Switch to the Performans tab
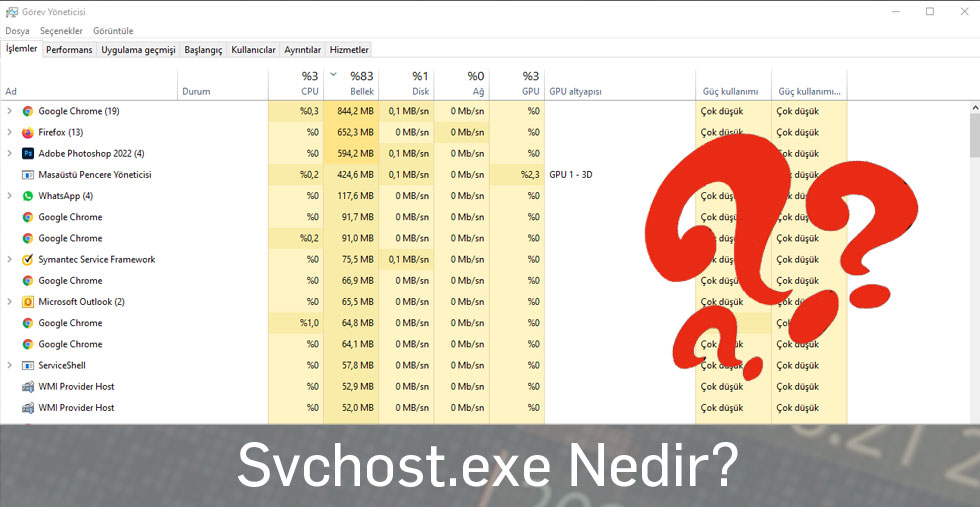The image size is (980, 507). [x=69, y=50]
